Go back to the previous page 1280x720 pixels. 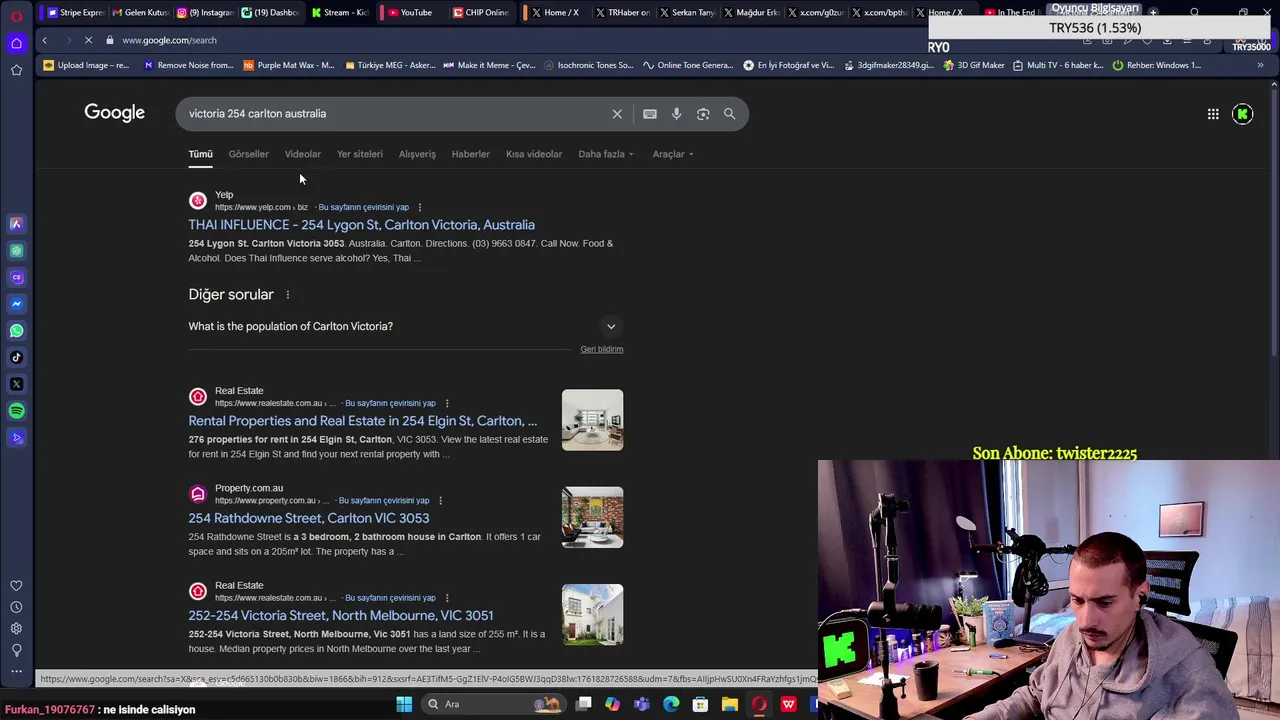point(44,40)
